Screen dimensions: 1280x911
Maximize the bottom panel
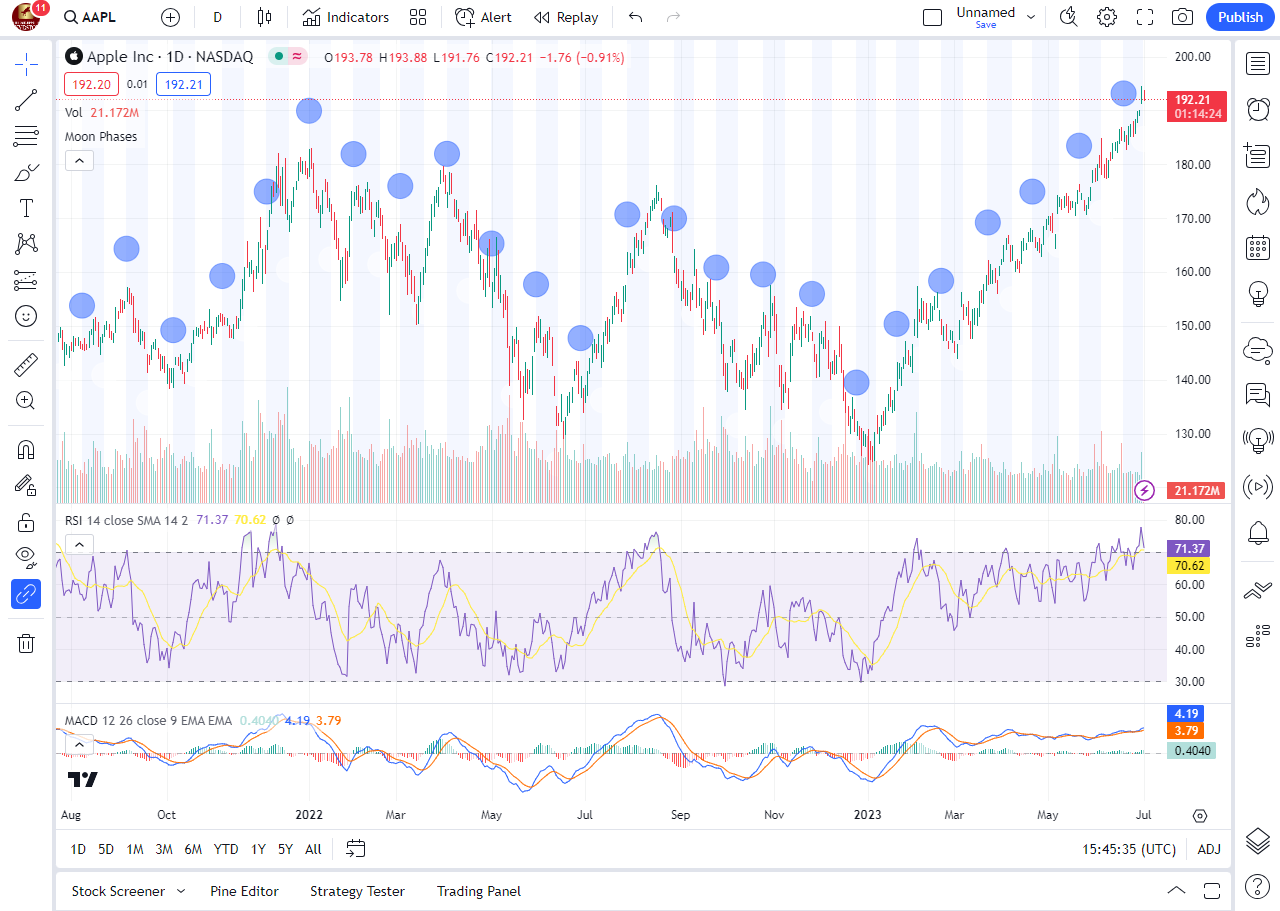(x=1212, y=890)
